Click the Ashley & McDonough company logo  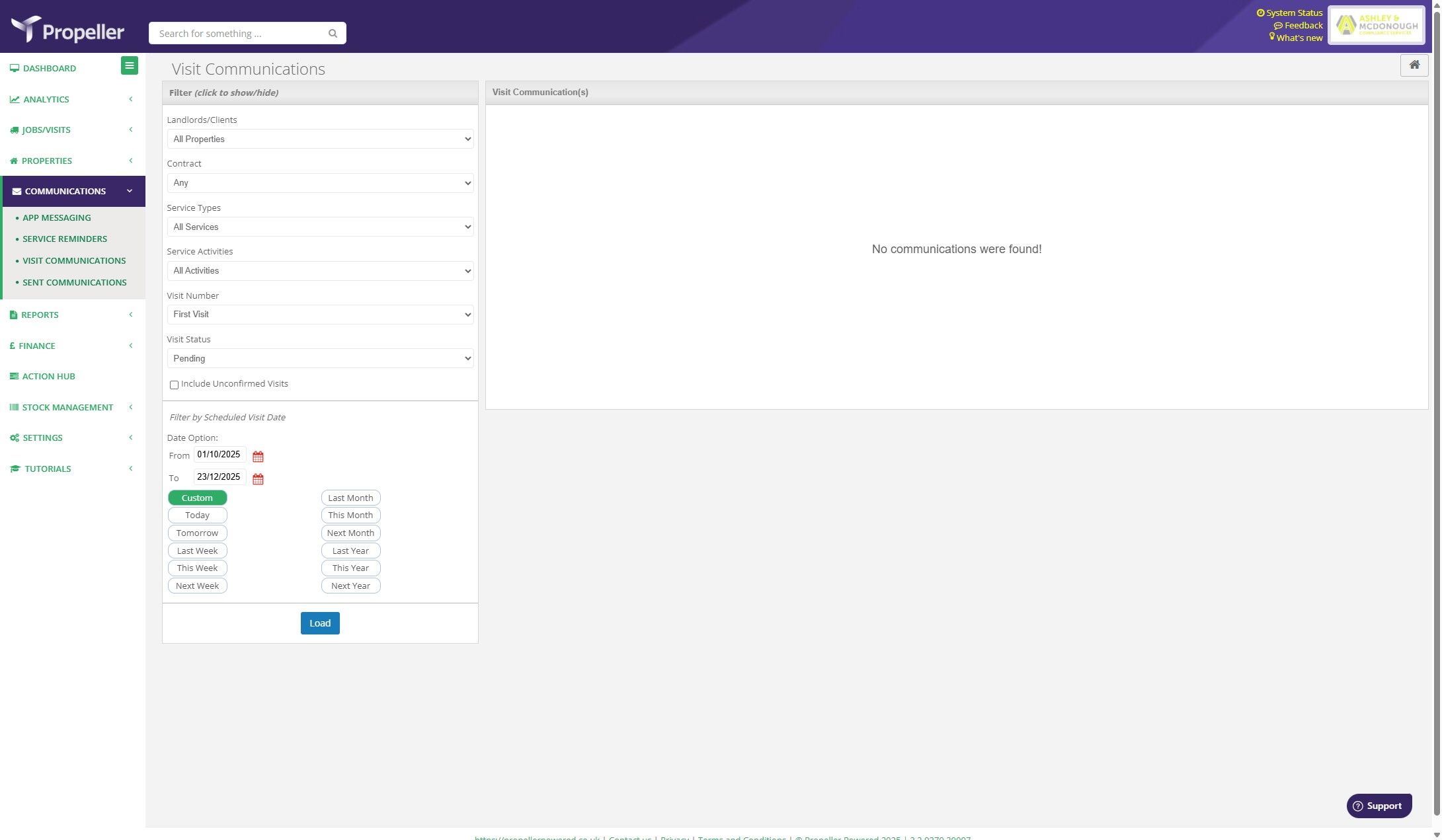pyautogui.click(x=1377, y=26)
